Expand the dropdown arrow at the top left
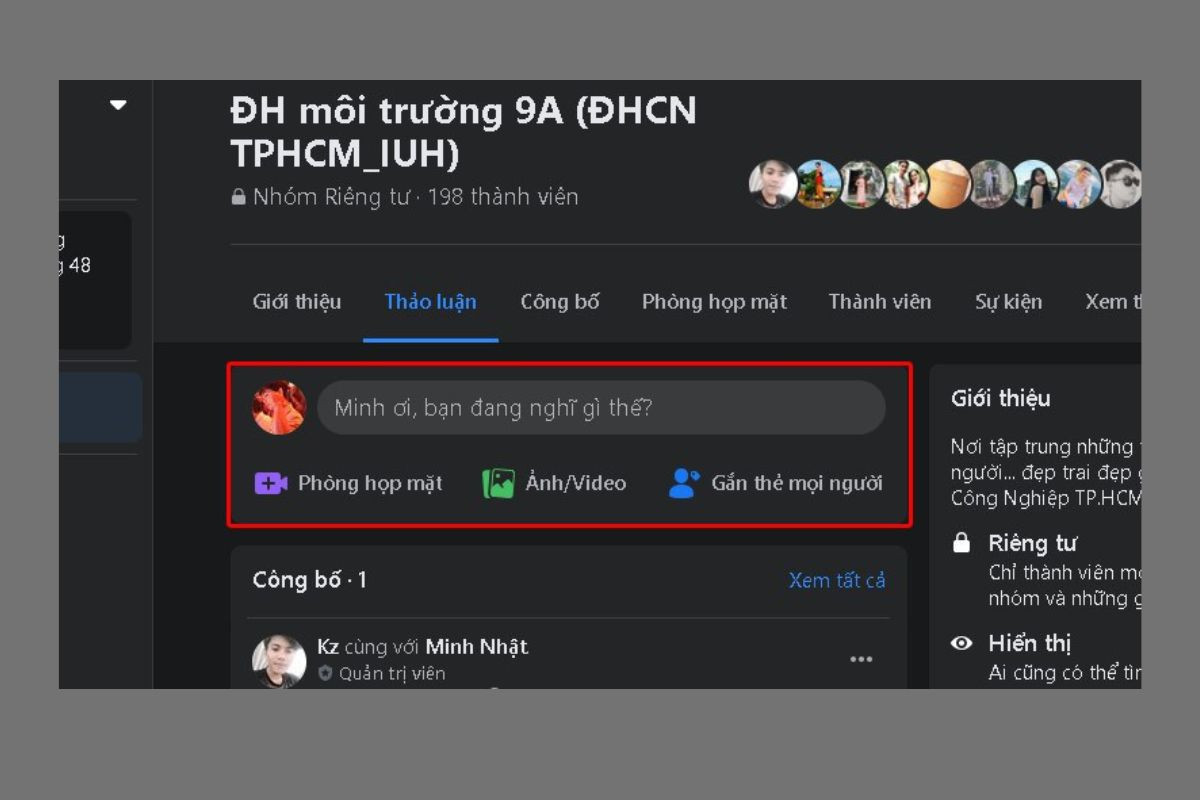This screenshot has width=1200, height=800. click(119, 104)
